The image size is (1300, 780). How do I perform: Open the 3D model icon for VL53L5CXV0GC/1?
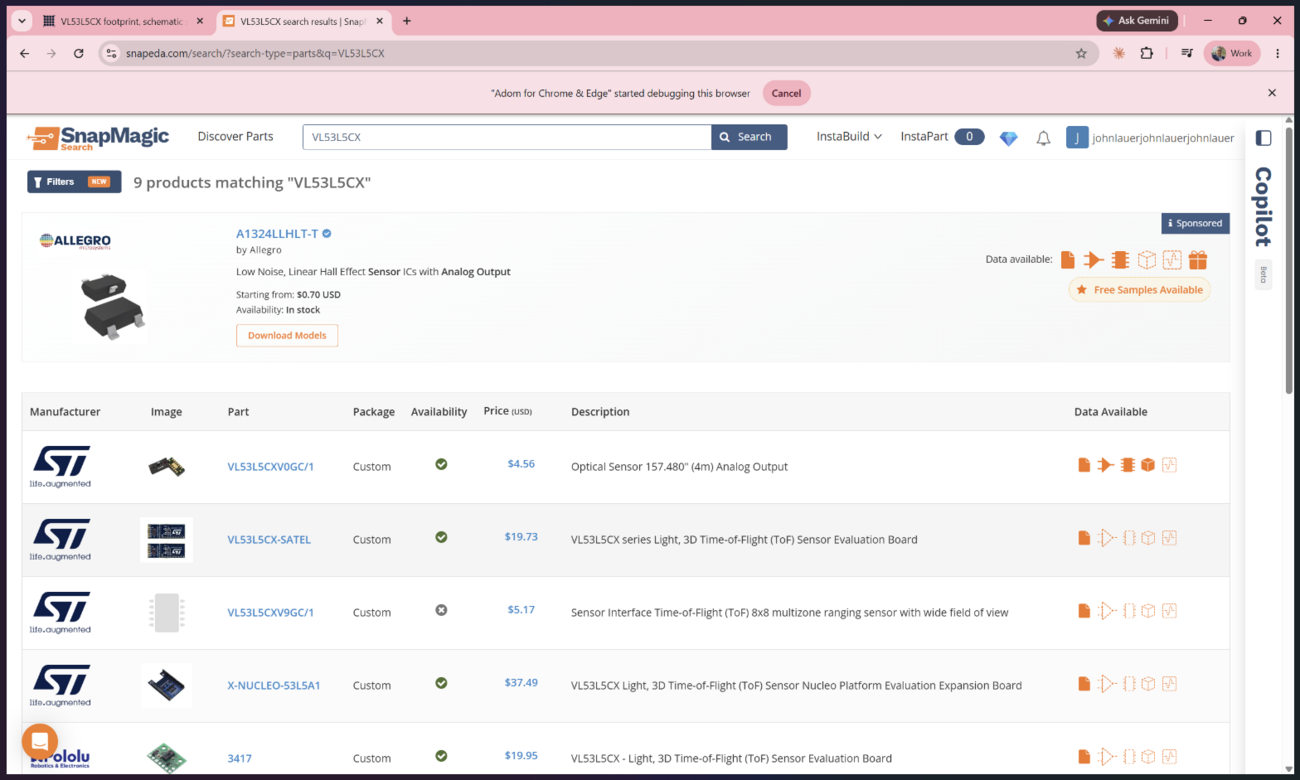pyautogui.click(x=1148, y=465)
